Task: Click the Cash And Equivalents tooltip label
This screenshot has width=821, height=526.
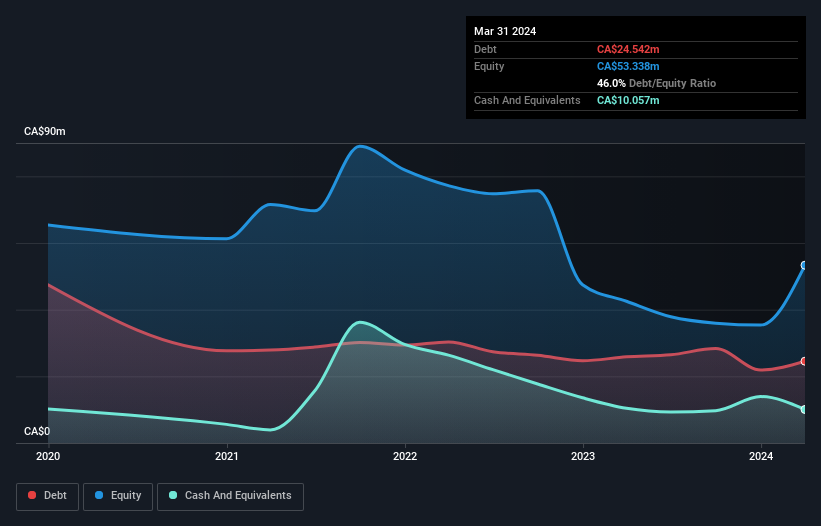Action: coord(527,100)
